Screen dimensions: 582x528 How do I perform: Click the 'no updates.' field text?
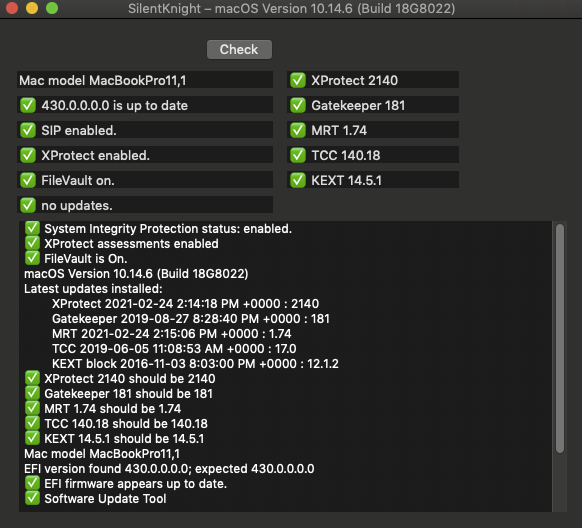click(77, 206)
